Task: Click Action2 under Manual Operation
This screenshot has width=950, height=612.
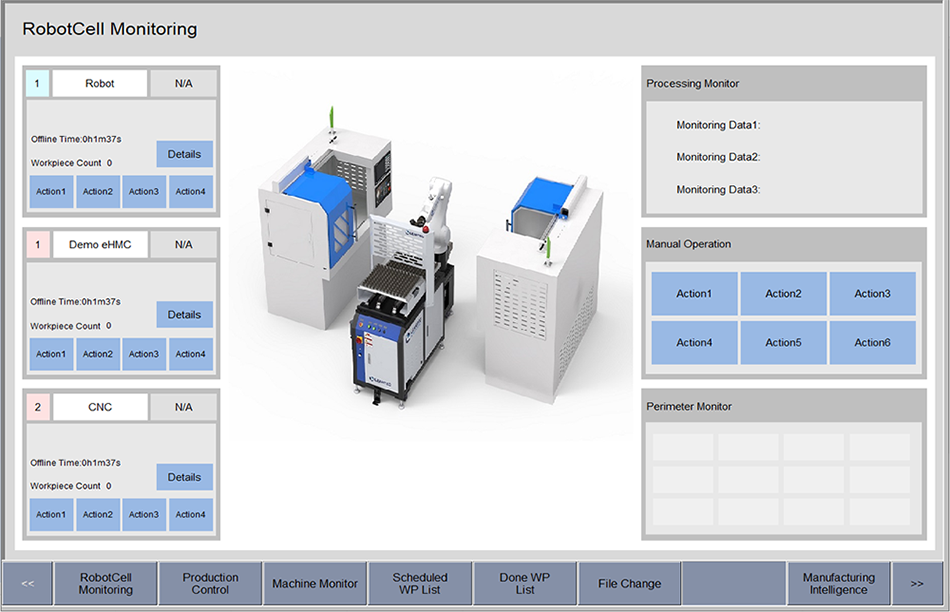Action: pos(783,294)
